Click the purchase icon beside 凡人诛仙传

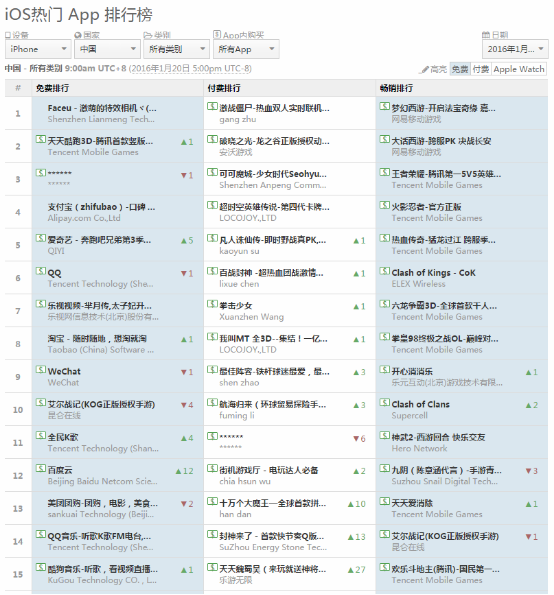tap(212, 238)
